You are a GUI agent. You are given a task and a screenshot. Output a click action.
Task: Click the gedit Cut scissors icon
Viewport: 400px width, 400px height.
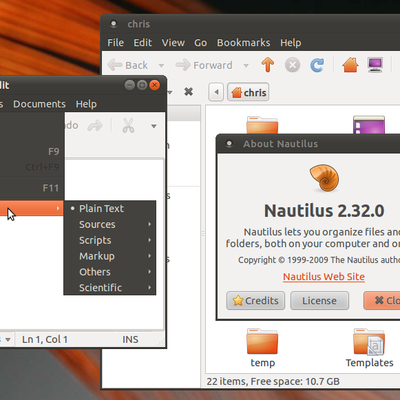[x=128, y=126]
